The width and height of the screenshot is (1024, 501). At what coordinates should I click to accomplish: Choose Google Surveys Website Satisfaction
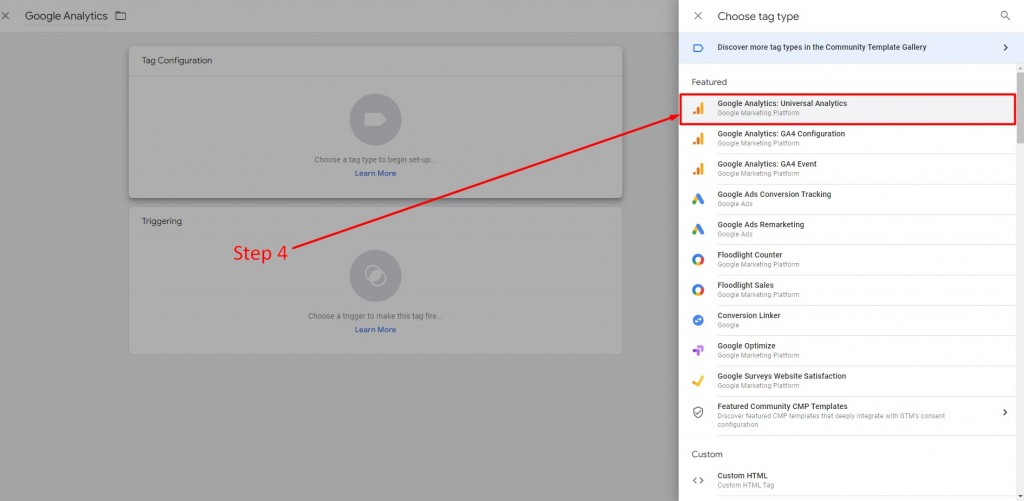click(x=848, y=381)
